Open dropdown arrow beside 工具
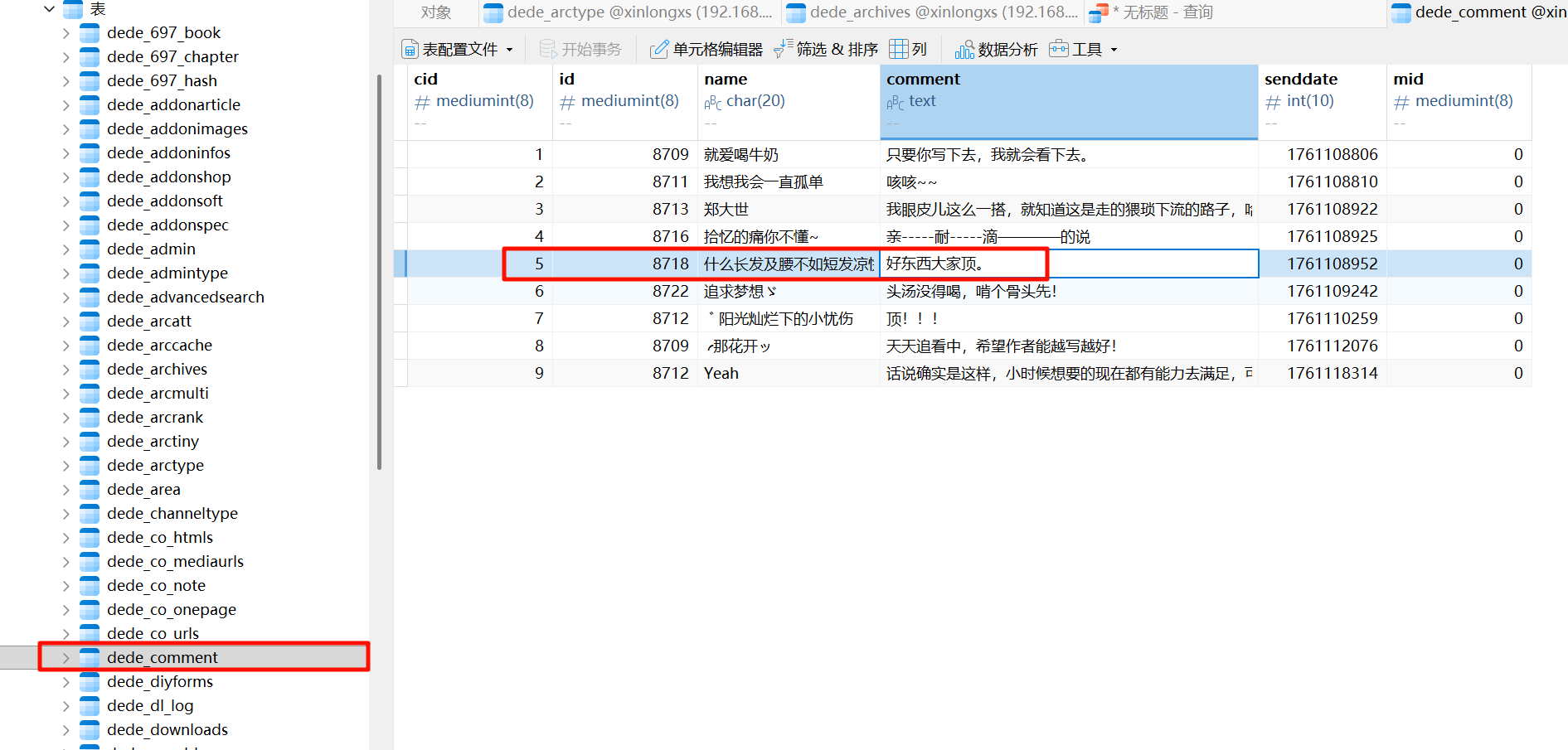 point(1114,50)
